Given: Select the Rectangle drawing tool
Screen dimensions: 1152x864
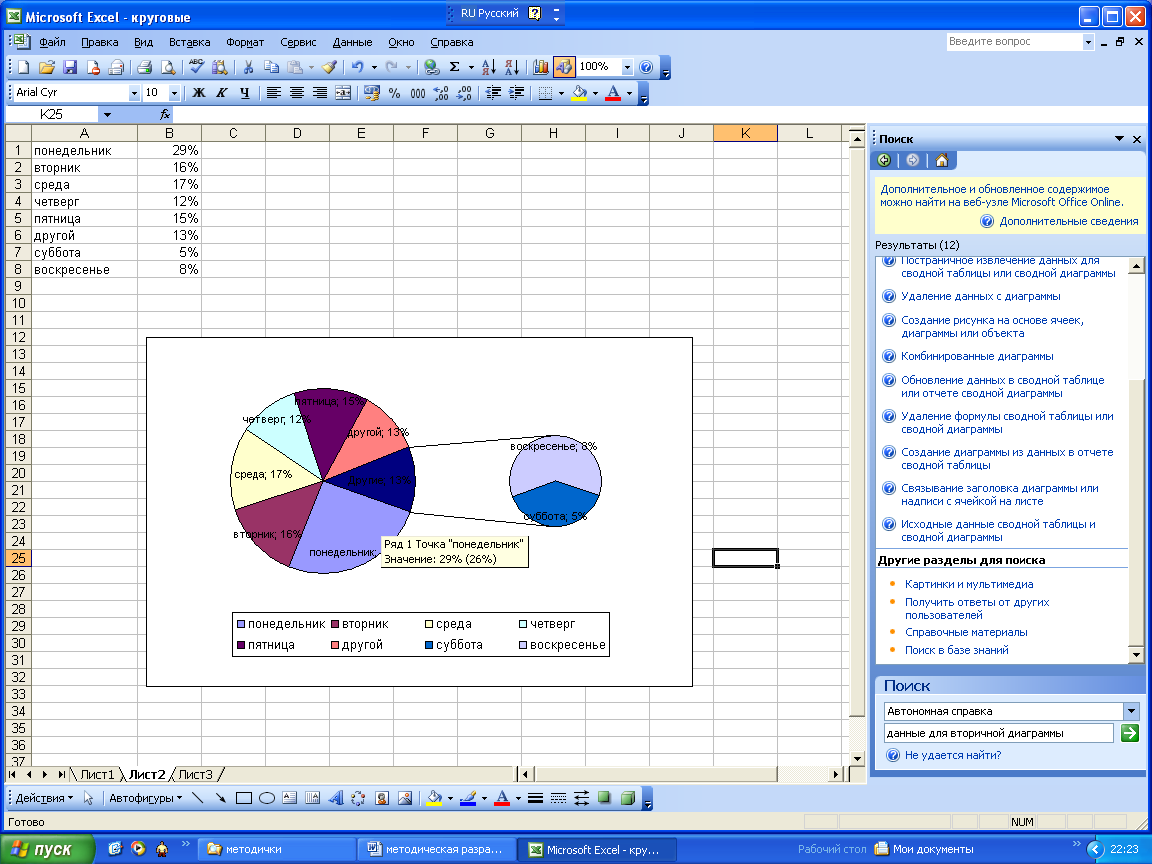Looking at the screenshot, I should point(244,798).
